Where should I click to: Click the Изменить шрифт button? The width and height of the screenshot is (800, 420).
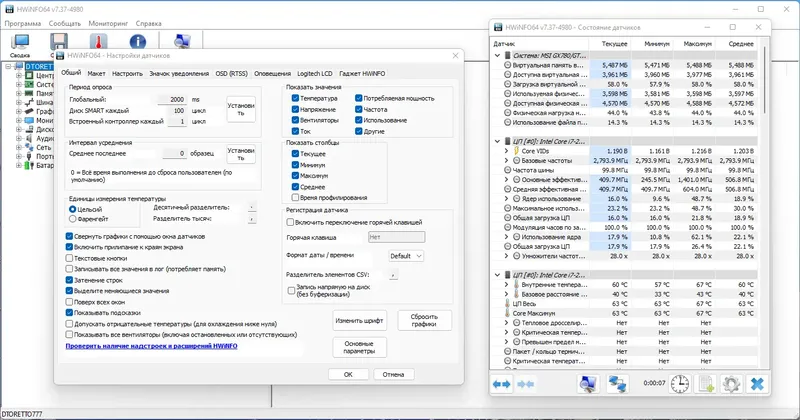tap(359, 320)
